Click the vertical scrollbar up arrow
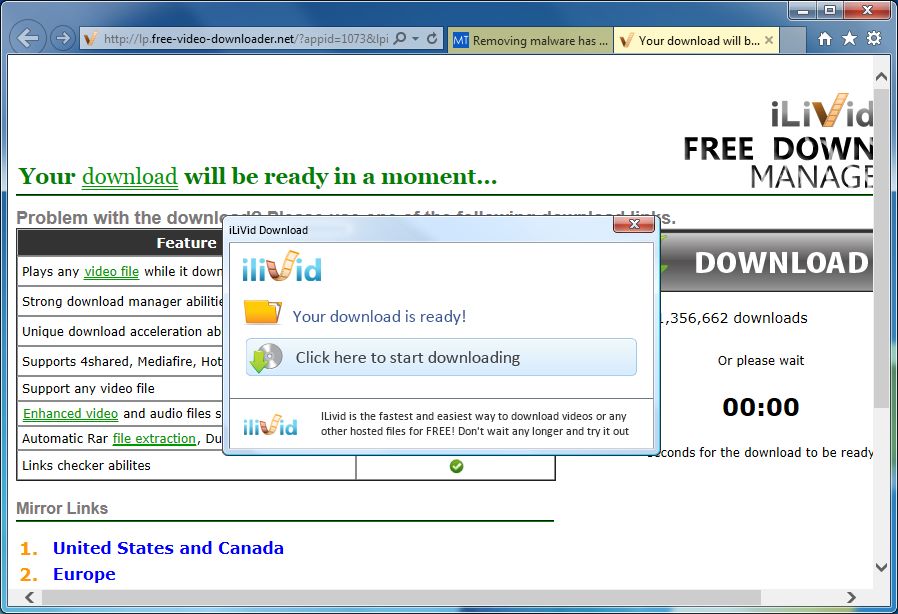This screenshot has height=614, width=898. point(881,76)
